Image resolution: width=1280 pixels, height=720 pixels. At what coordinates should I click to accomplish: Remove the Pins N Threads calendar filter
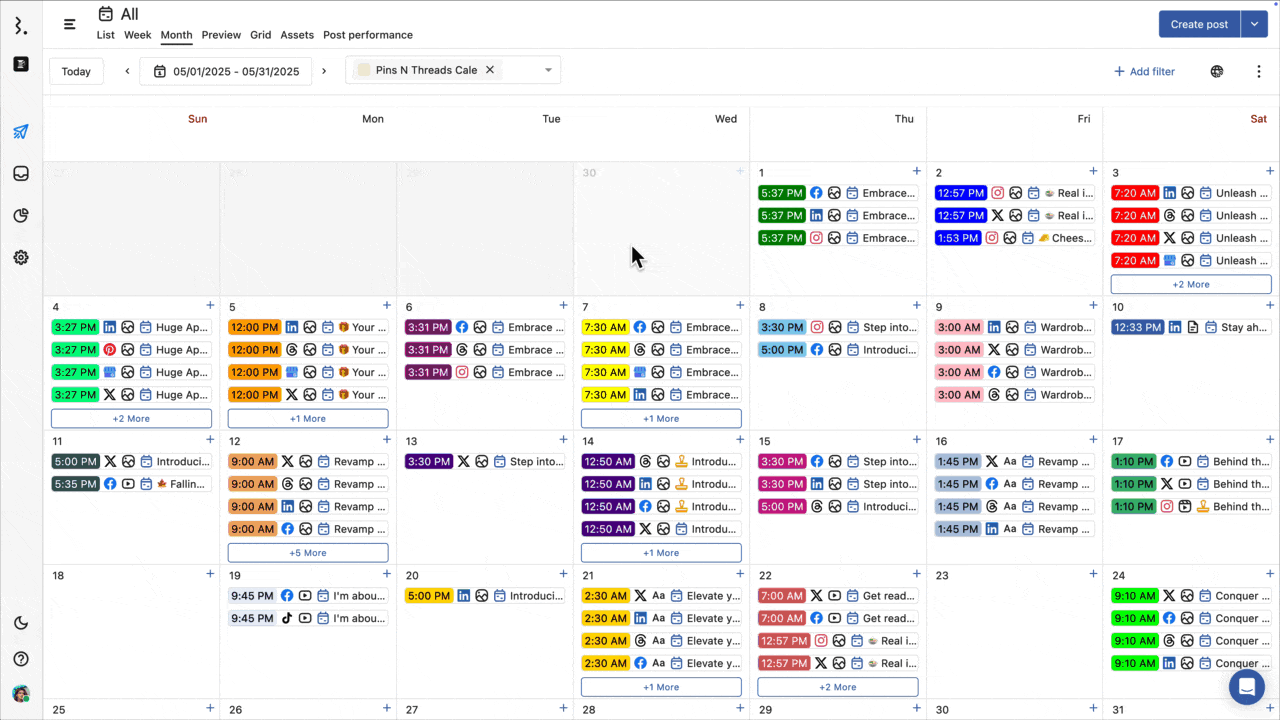pos(490,70)
